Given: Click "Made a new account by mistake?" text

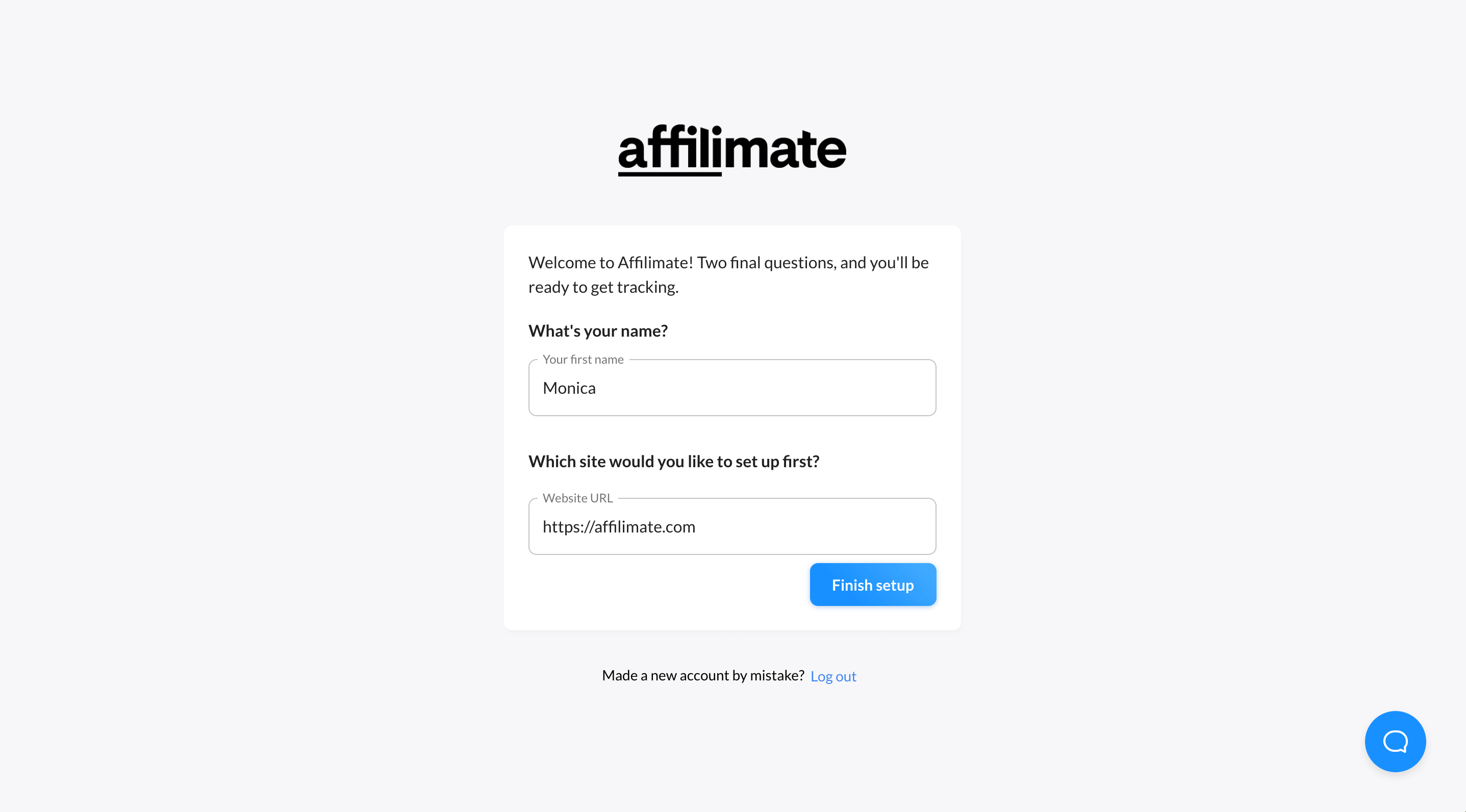Looking at the screenshot, I should coord(703,675).
